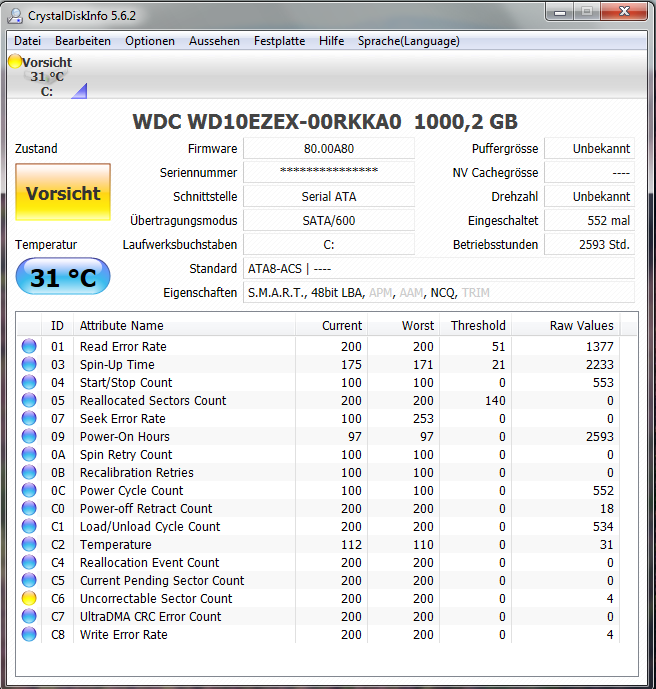Click the blue status dot for Spin Retry Count
The width and height of the screenshot is (656, 689).
click(29, 454)
